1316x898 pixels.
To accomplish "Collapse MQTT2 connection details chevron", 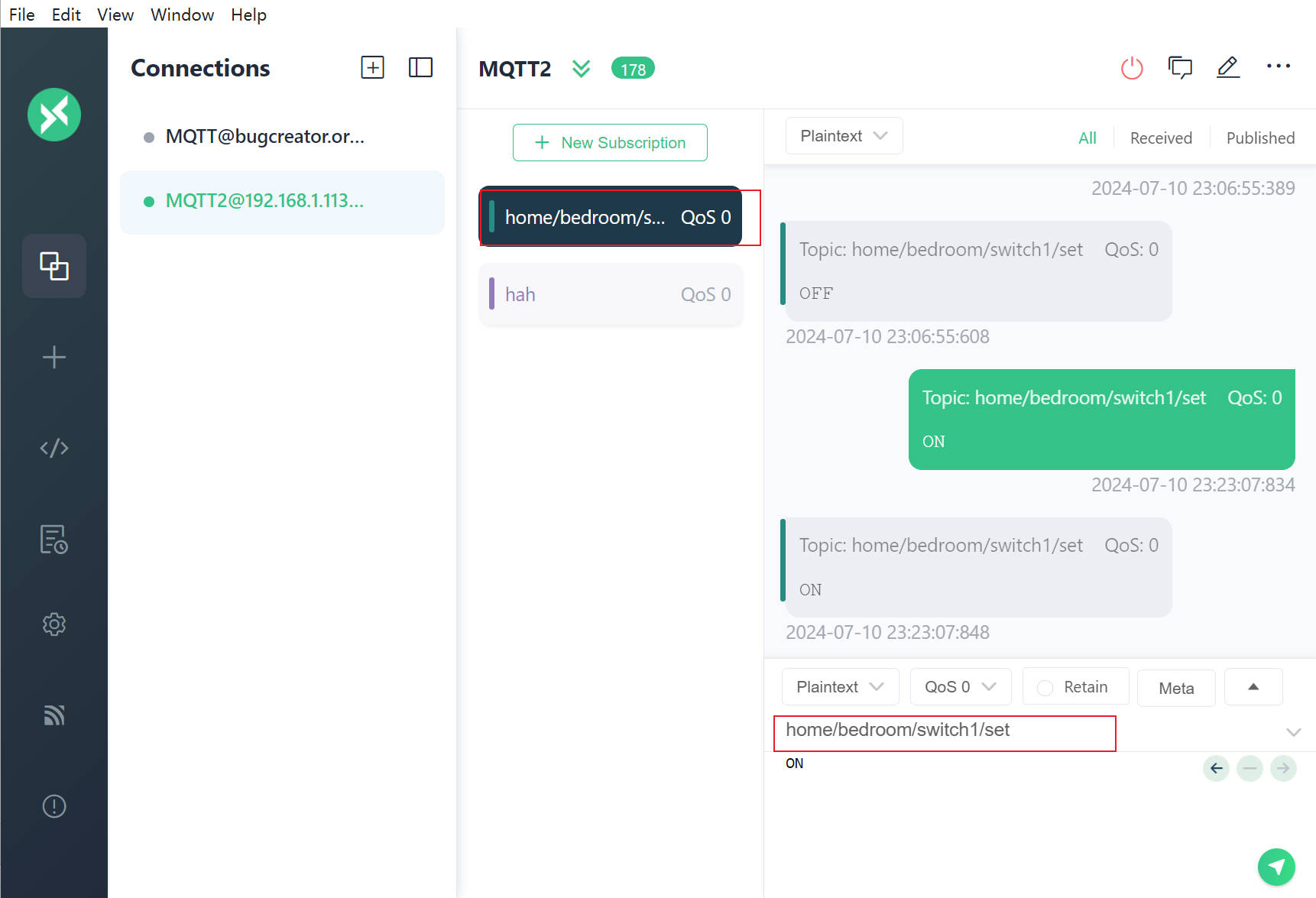I will coord(582,69).
